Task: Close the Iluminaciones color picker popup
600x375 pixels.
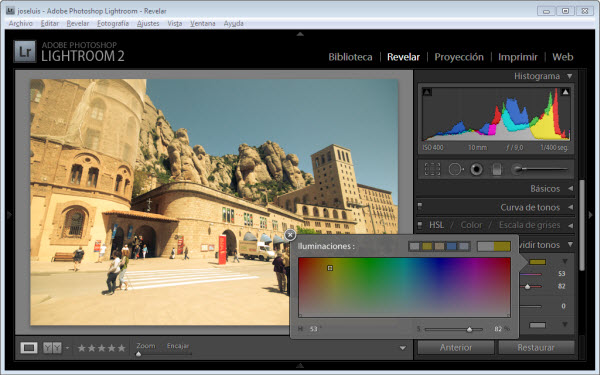Action: [290, 235]
